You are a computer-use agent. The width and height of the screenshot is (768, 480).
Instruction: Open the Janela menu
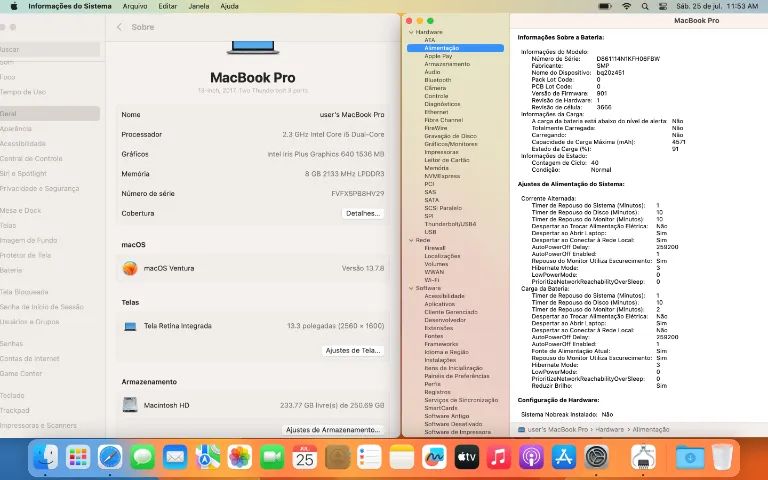[199, 6]
